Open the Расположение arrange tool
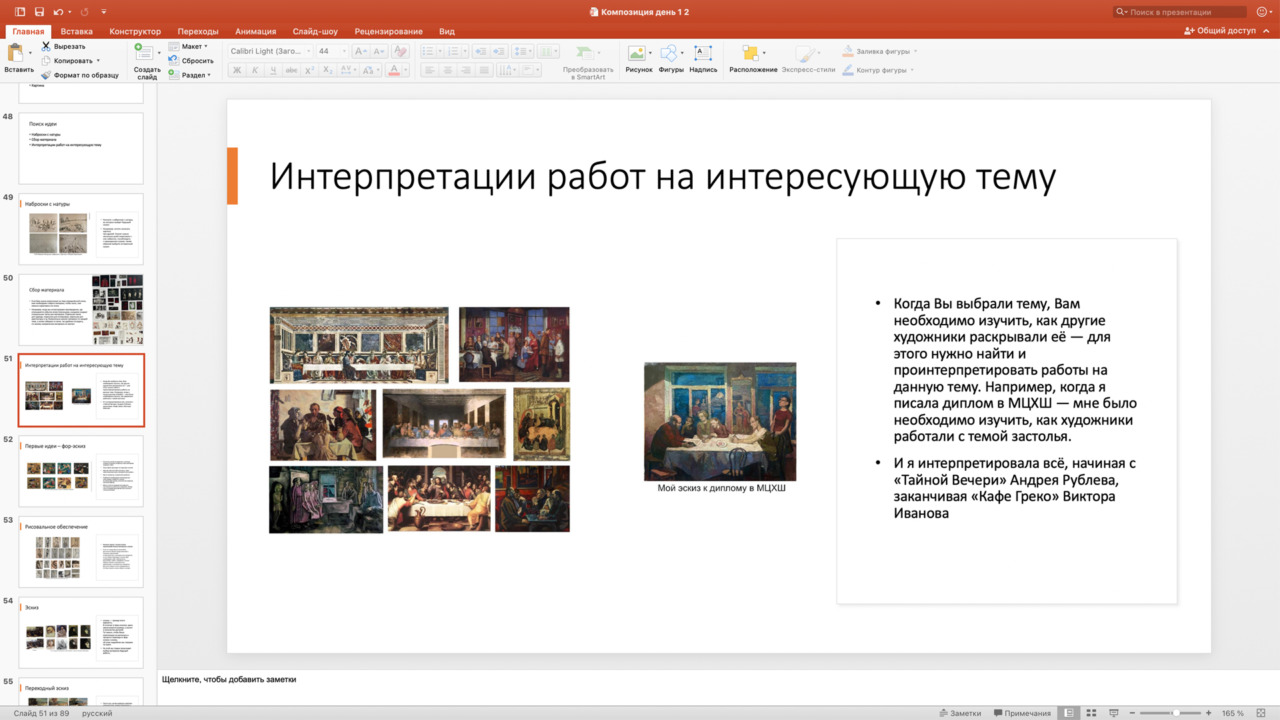 752,59
